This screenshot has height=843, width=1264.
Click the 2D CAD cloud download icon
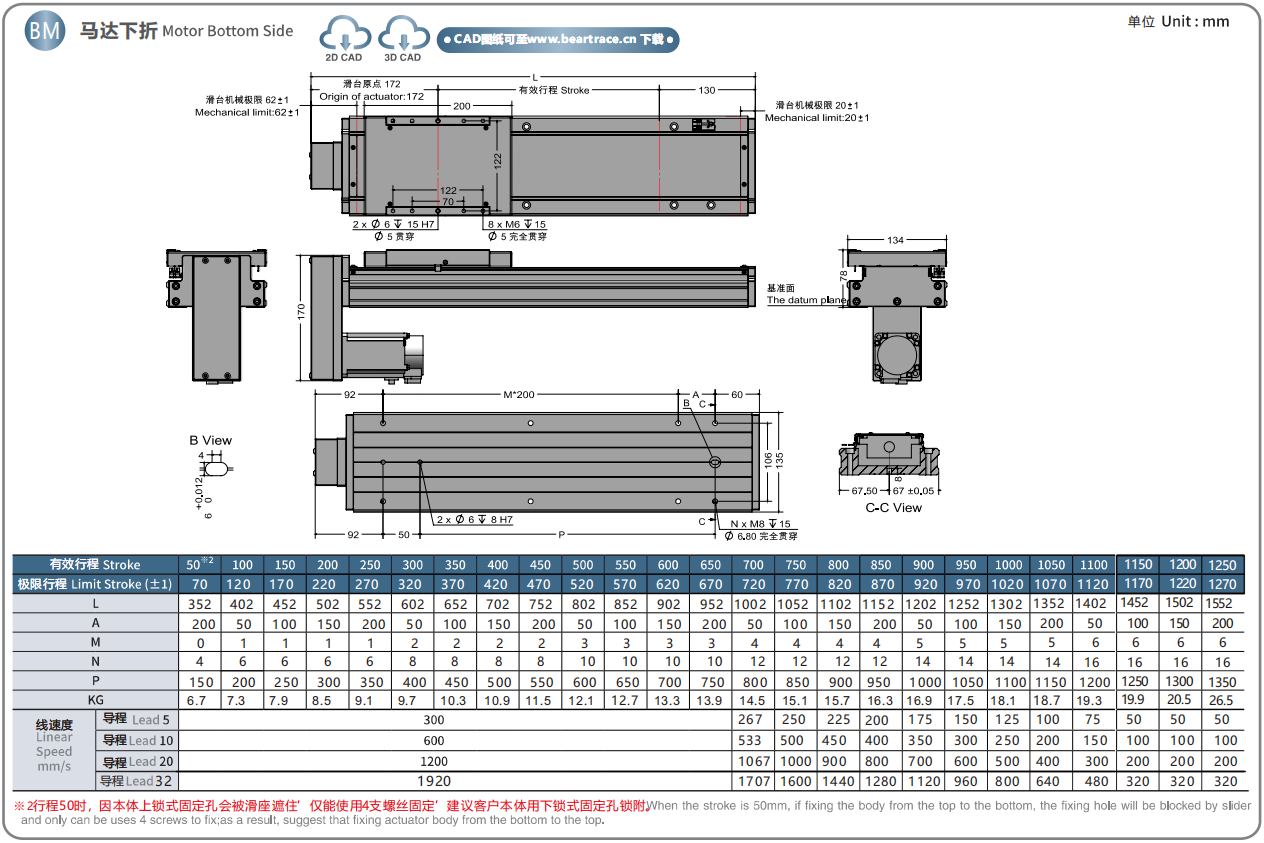343,36
